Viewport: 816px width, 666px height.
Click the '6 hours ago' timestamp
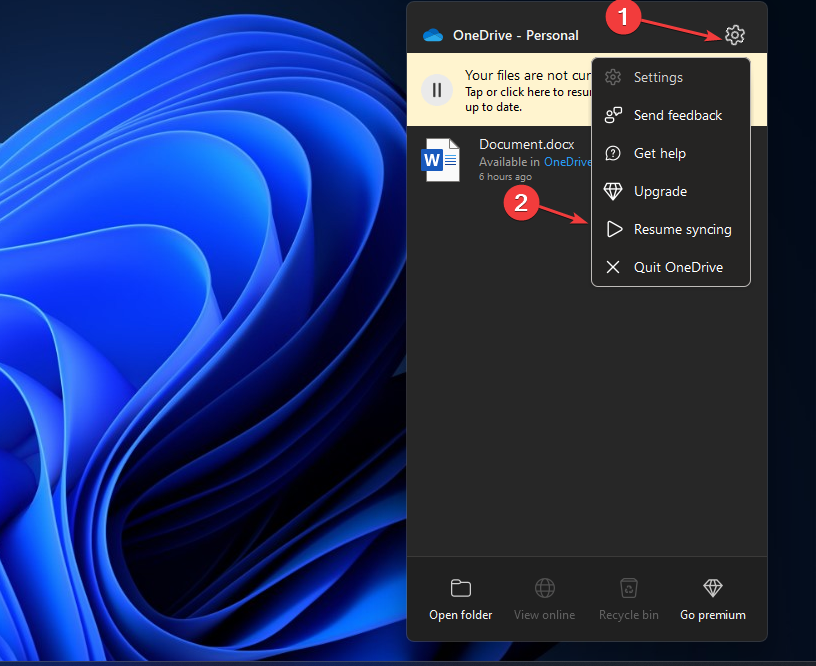[505, 177]
